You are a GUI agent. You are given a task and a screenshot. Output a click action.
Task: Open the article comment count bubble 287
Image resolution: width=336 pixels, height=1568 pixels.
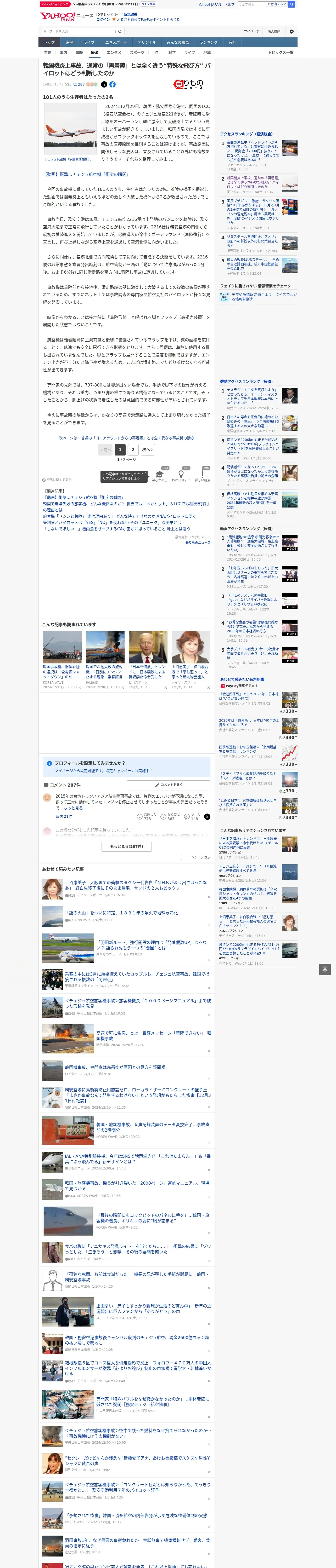(79, 85)
